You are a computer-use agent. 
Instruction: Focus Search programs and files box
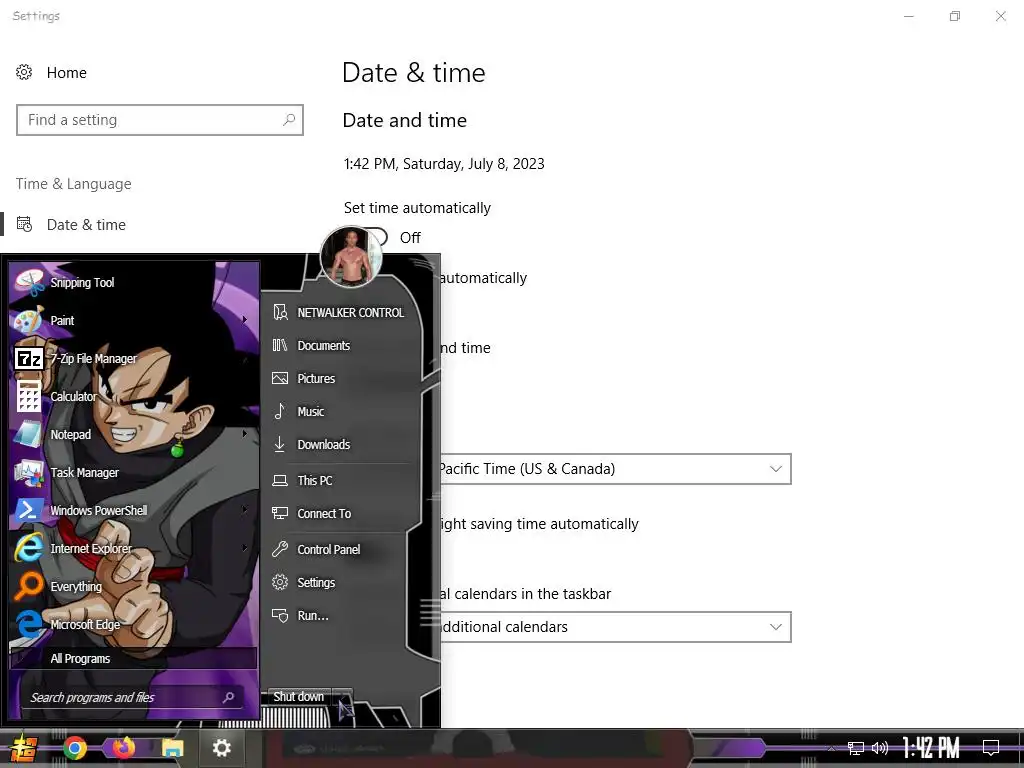pyautogui.click(x=133, y=697)
